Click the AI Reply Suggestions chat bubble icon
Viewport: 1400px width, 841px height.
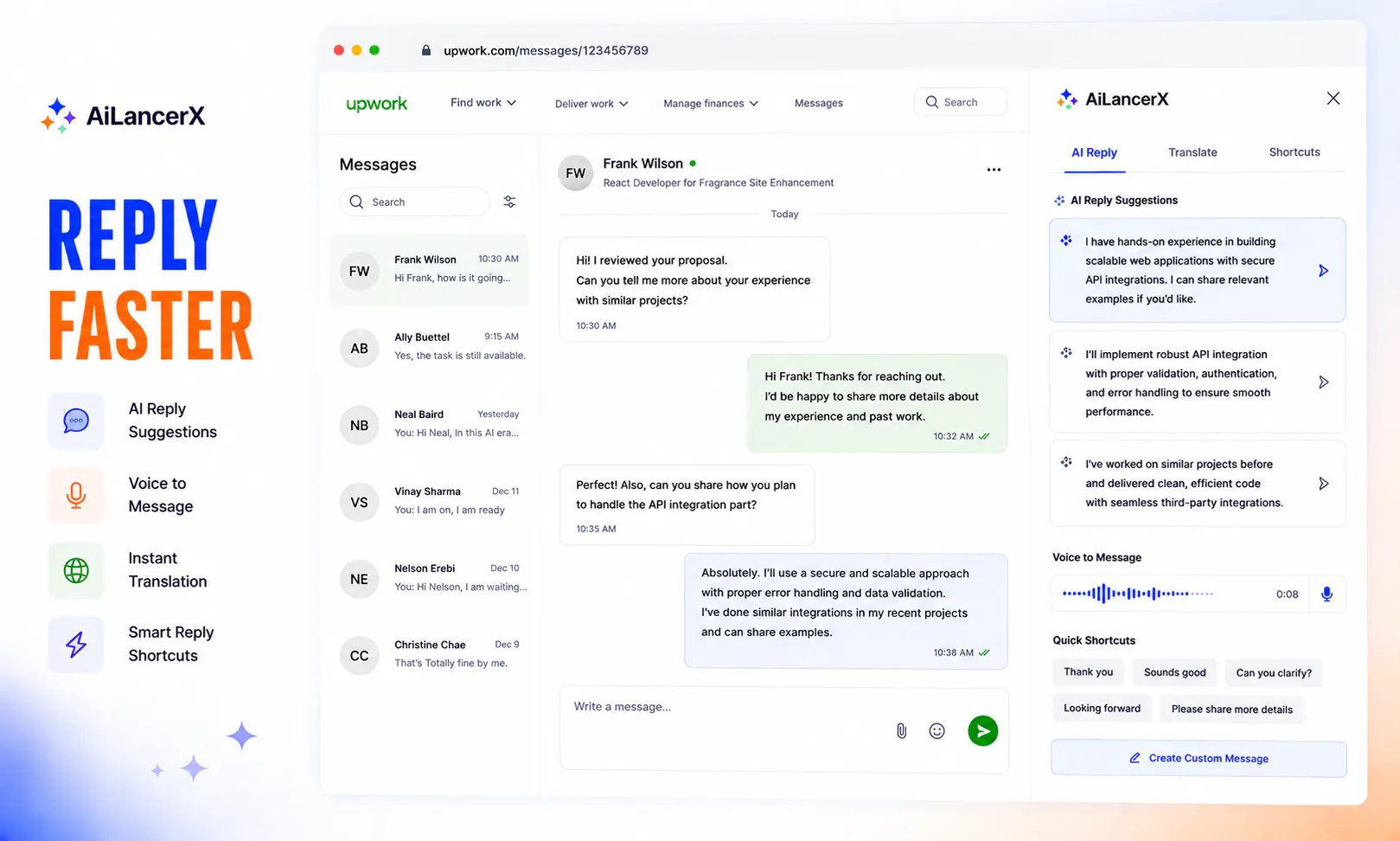pos(76,420)
